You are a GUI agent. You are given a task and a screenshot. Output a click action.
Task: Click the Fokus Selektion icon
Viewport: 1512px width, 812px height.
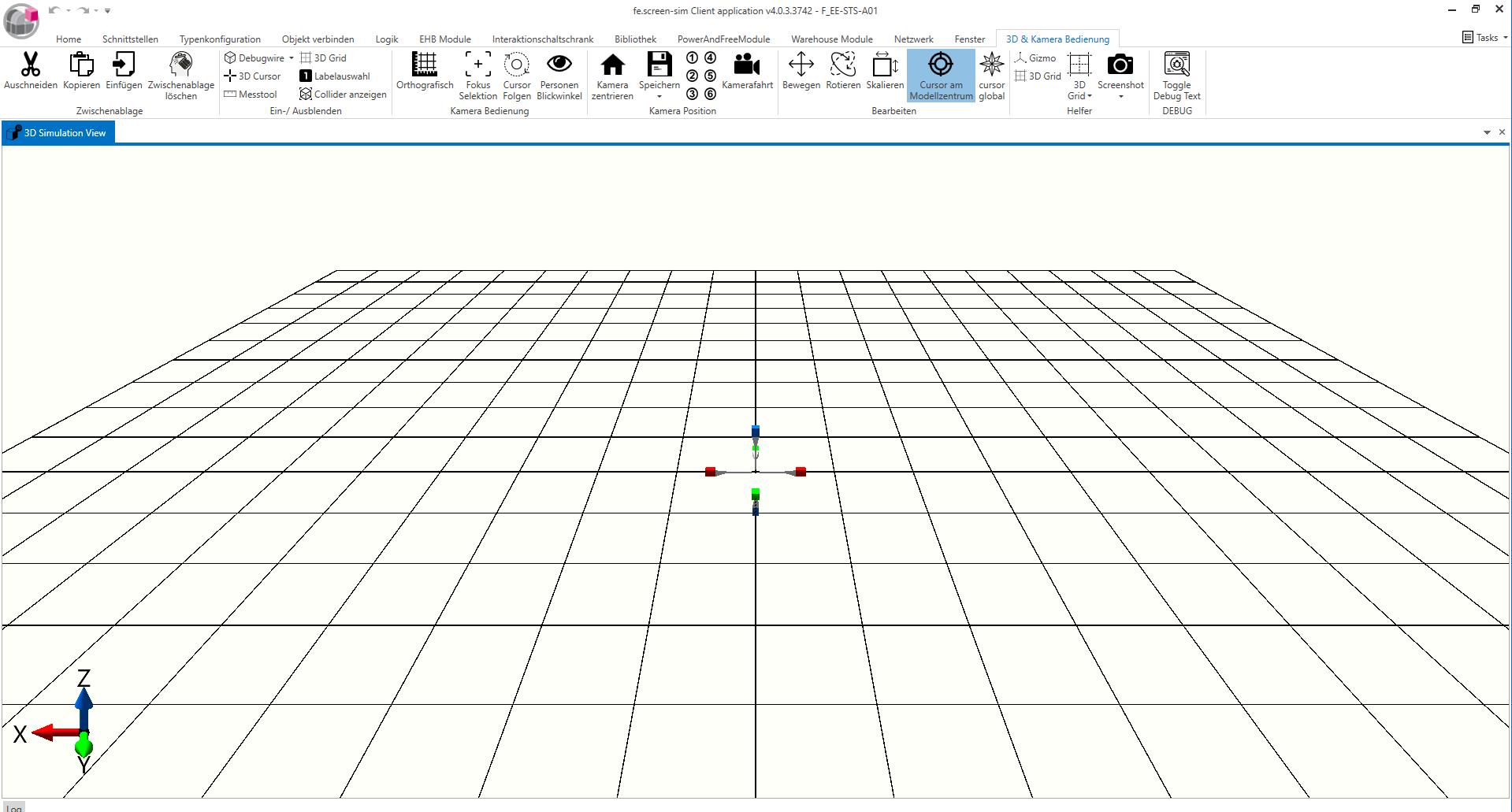[477, 65]
